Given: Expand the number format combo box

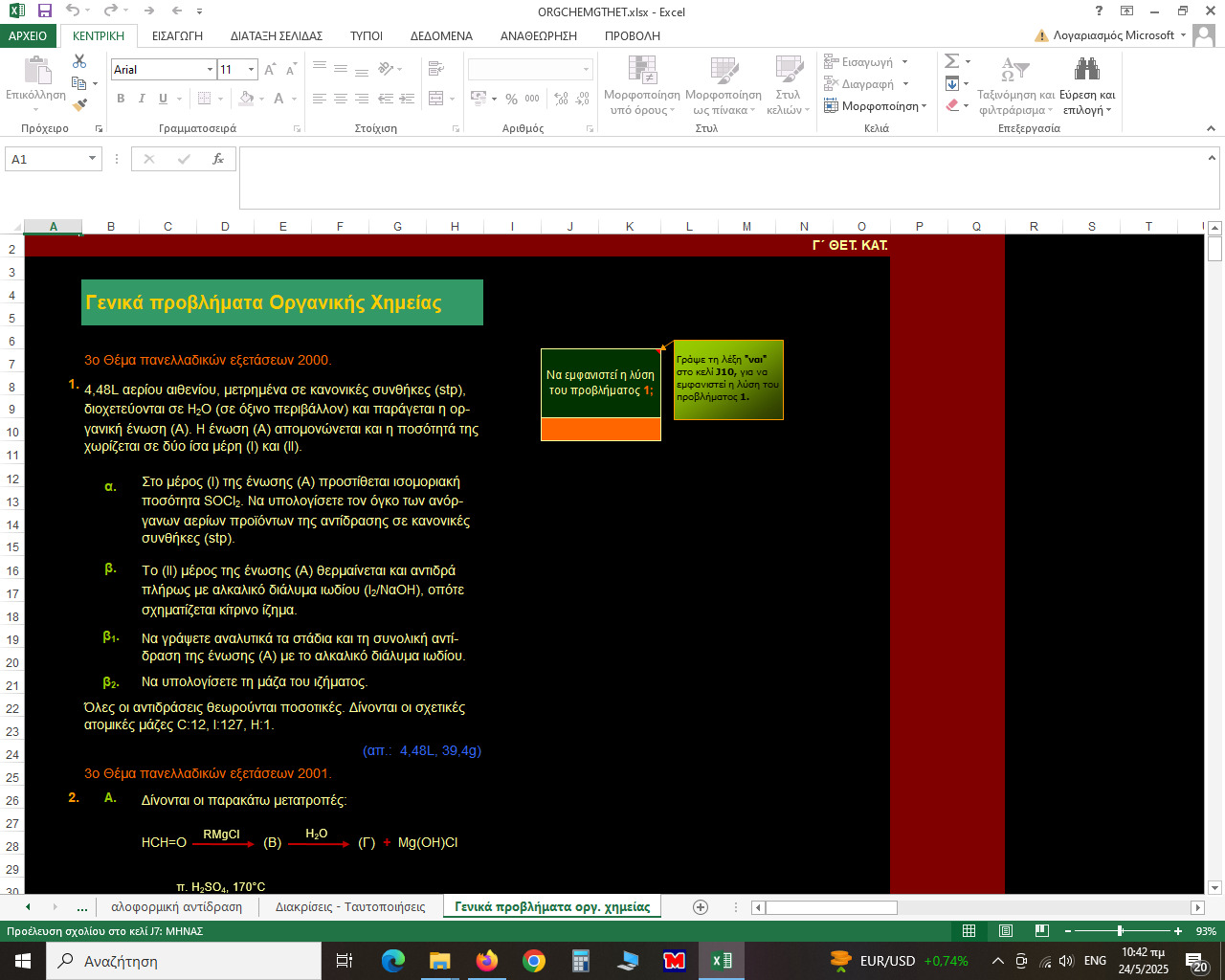Looking at the screenshot, I should [586, 70].
